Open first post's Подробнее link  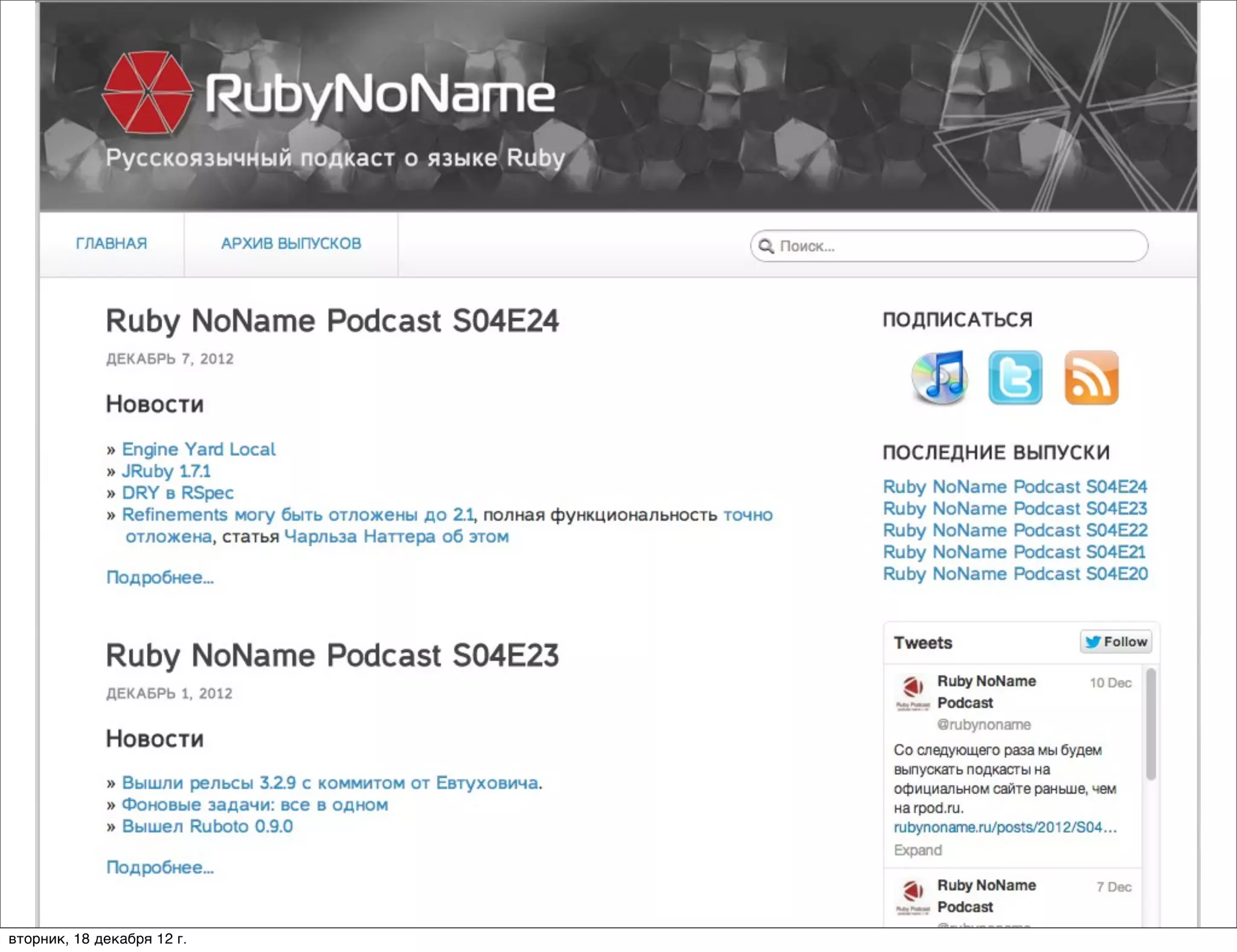160,577
